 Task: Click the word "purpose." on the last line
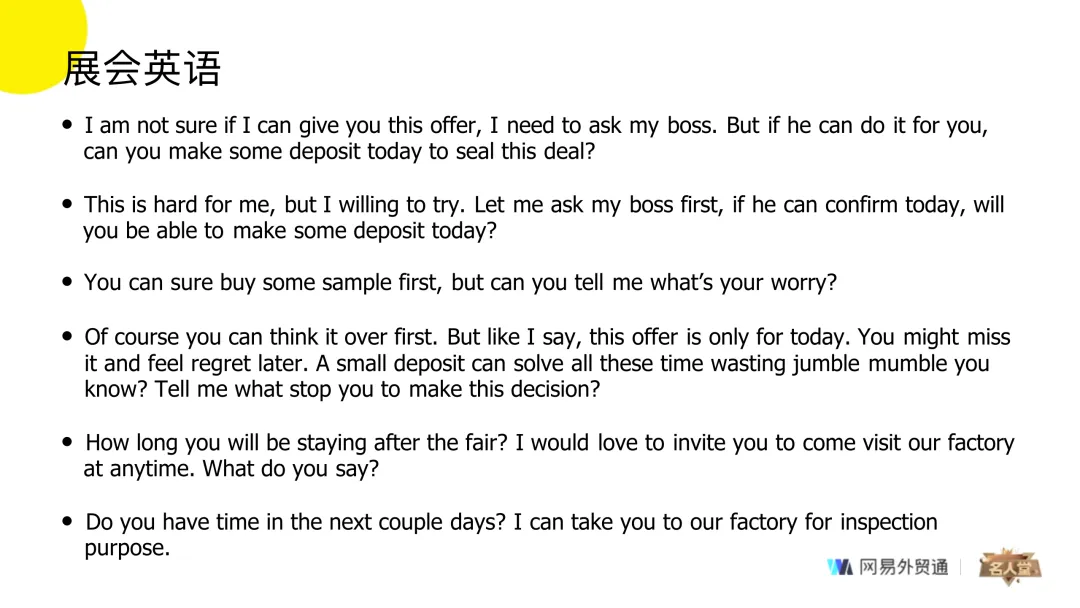[127, 548]
